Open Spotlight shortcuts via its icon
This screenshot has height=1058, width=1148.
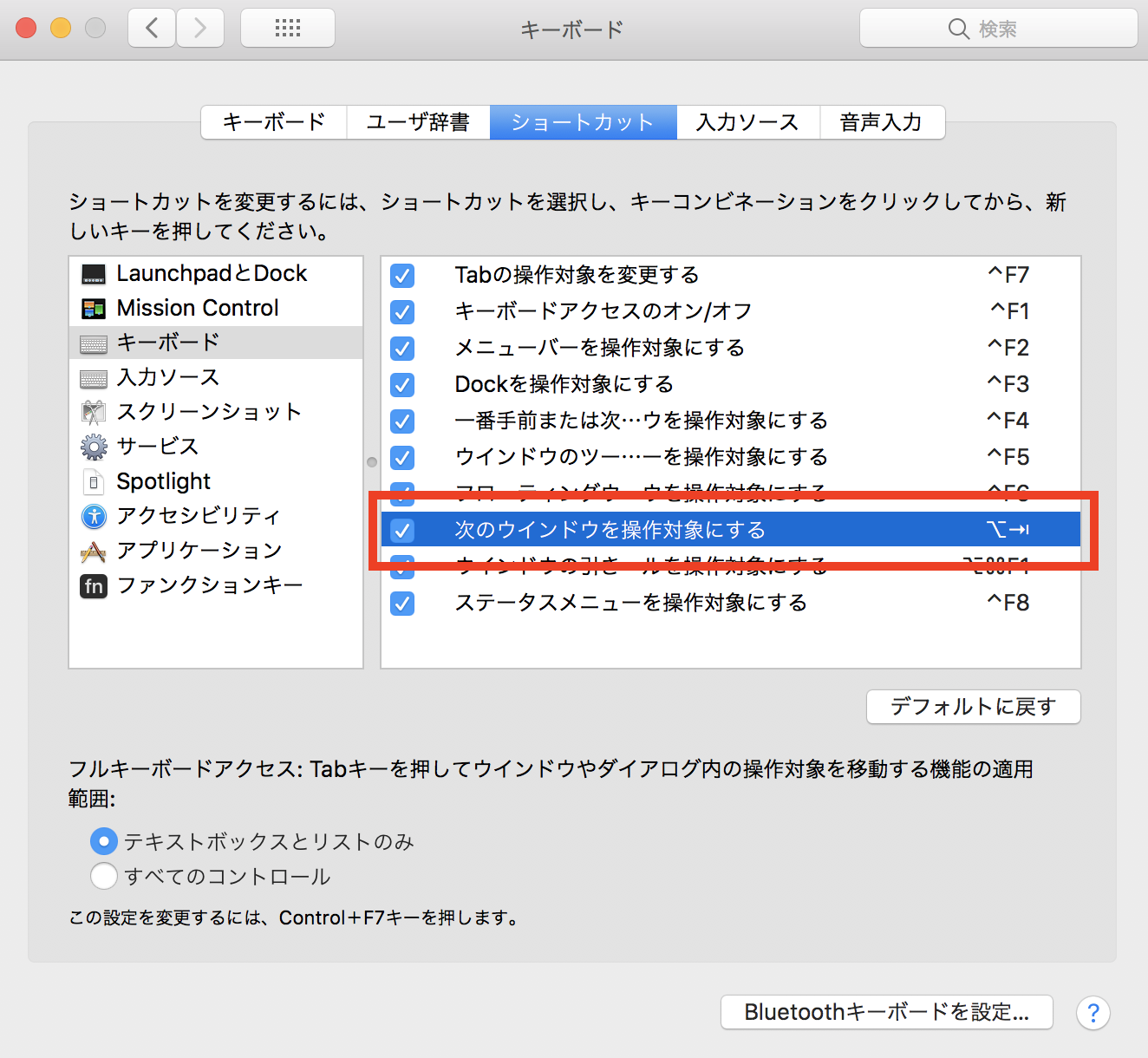[94, 481]
